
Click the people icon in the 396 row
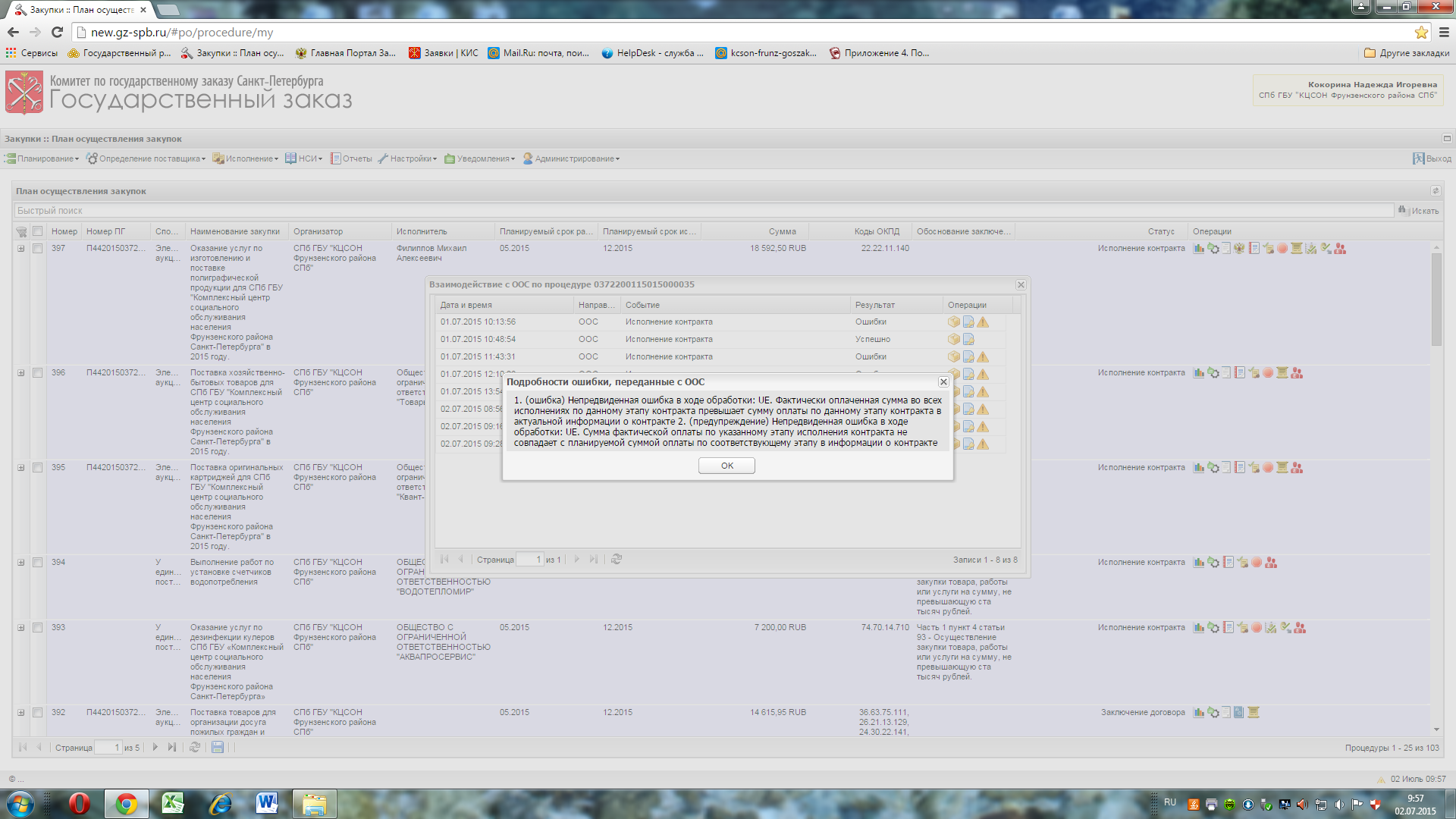point(1297,373)
